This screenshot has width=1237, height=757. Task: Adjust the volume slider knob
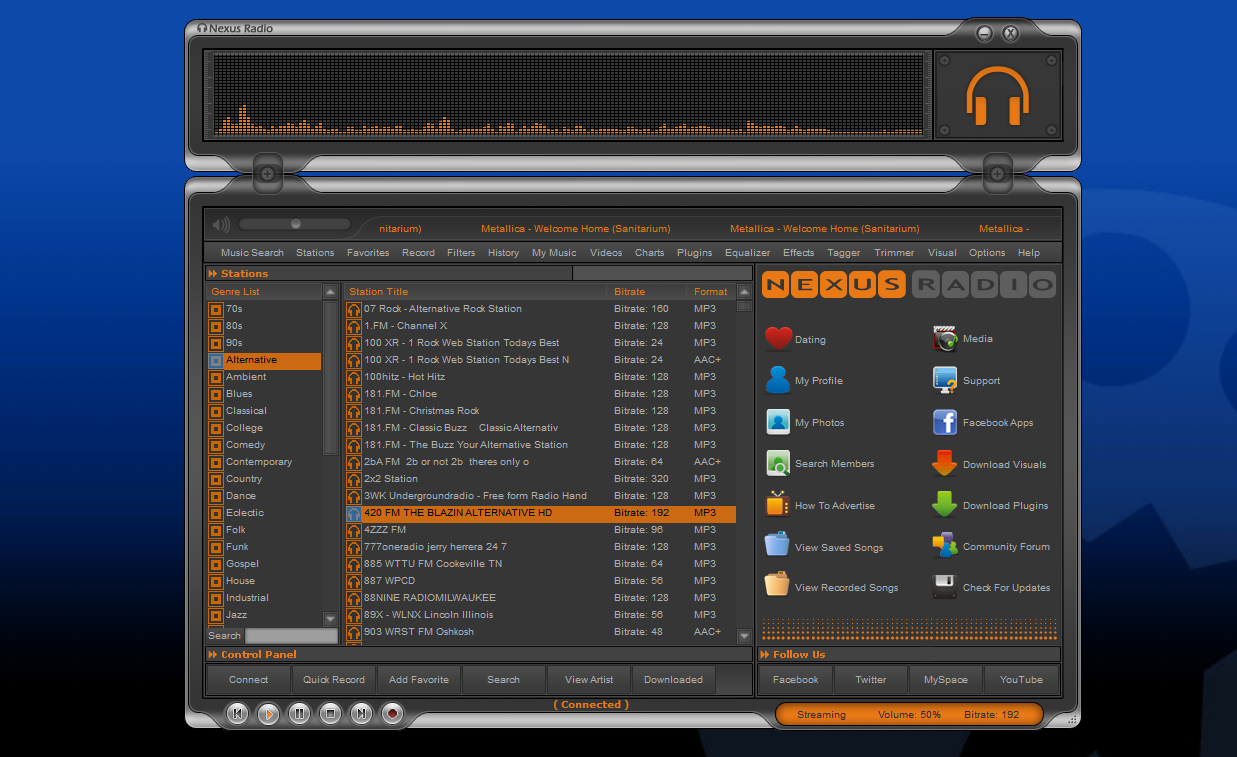[x=296, y=224]
